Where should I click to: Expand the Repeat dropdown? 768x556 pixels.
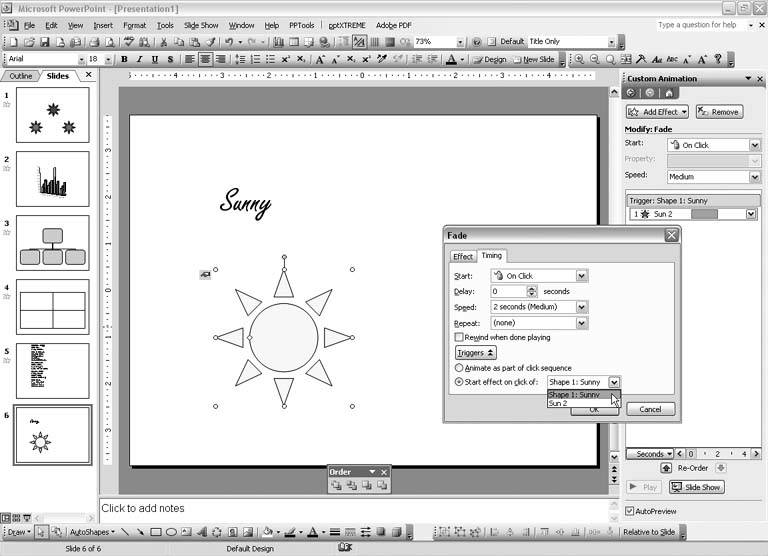[582, 323]
